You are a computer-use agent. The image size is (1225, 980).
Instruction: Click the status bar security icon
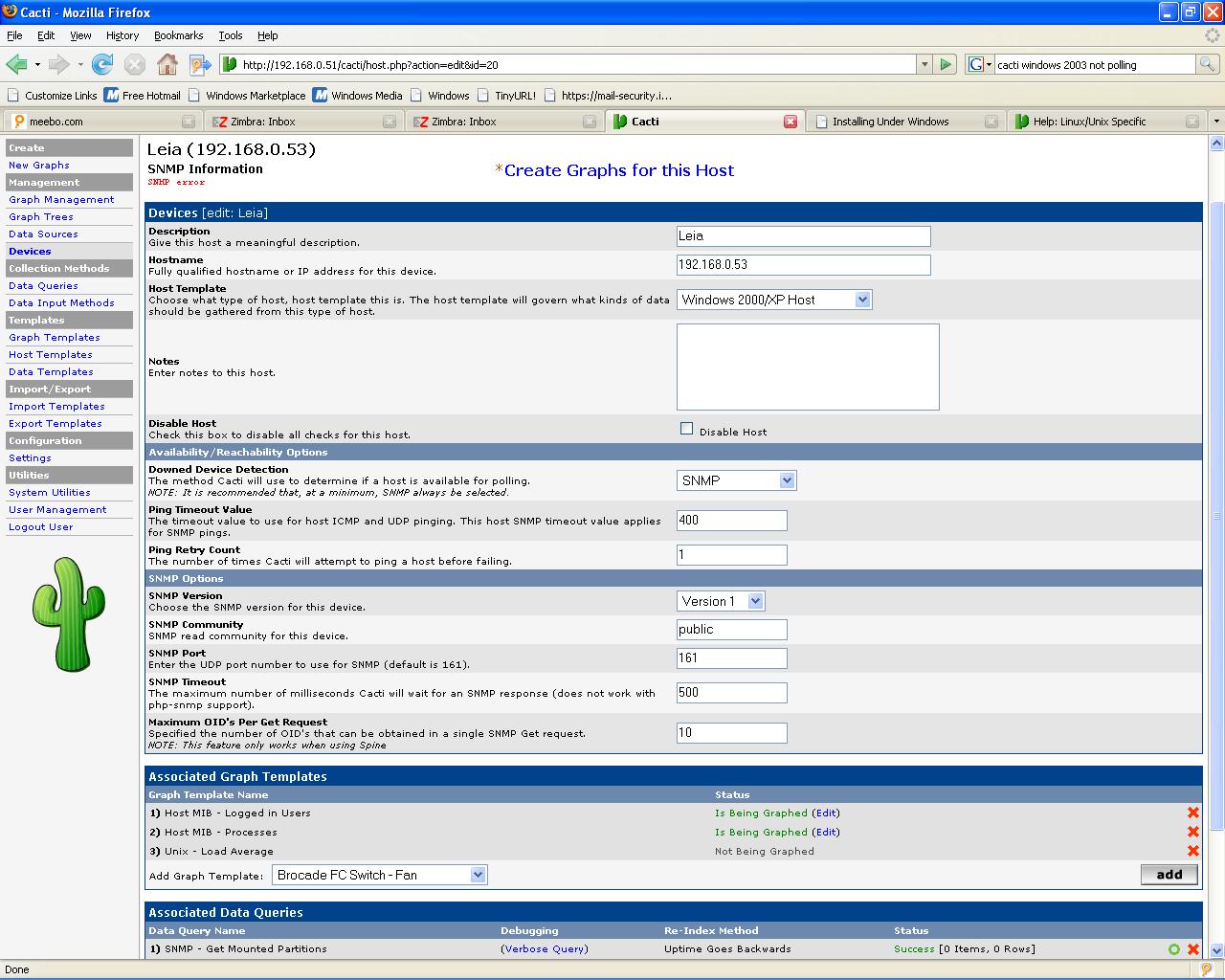click(1208, 969)
